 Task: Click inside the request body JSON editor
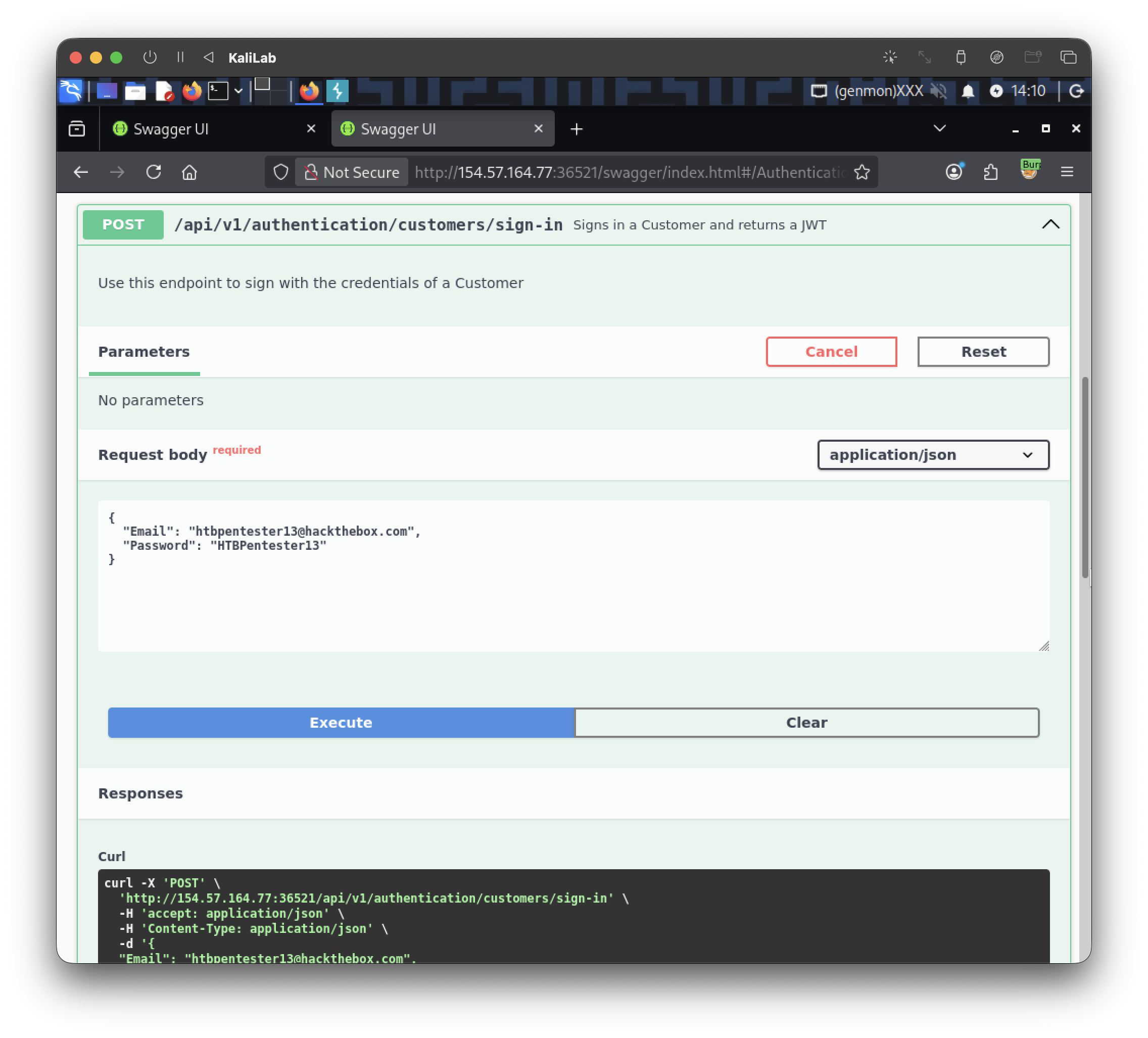tap(573, 576)
